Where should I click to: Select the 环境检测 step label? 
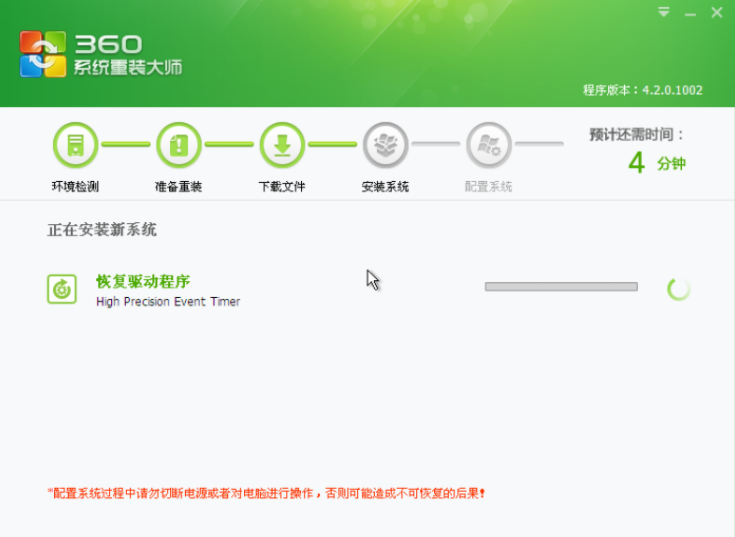point(75,187)
